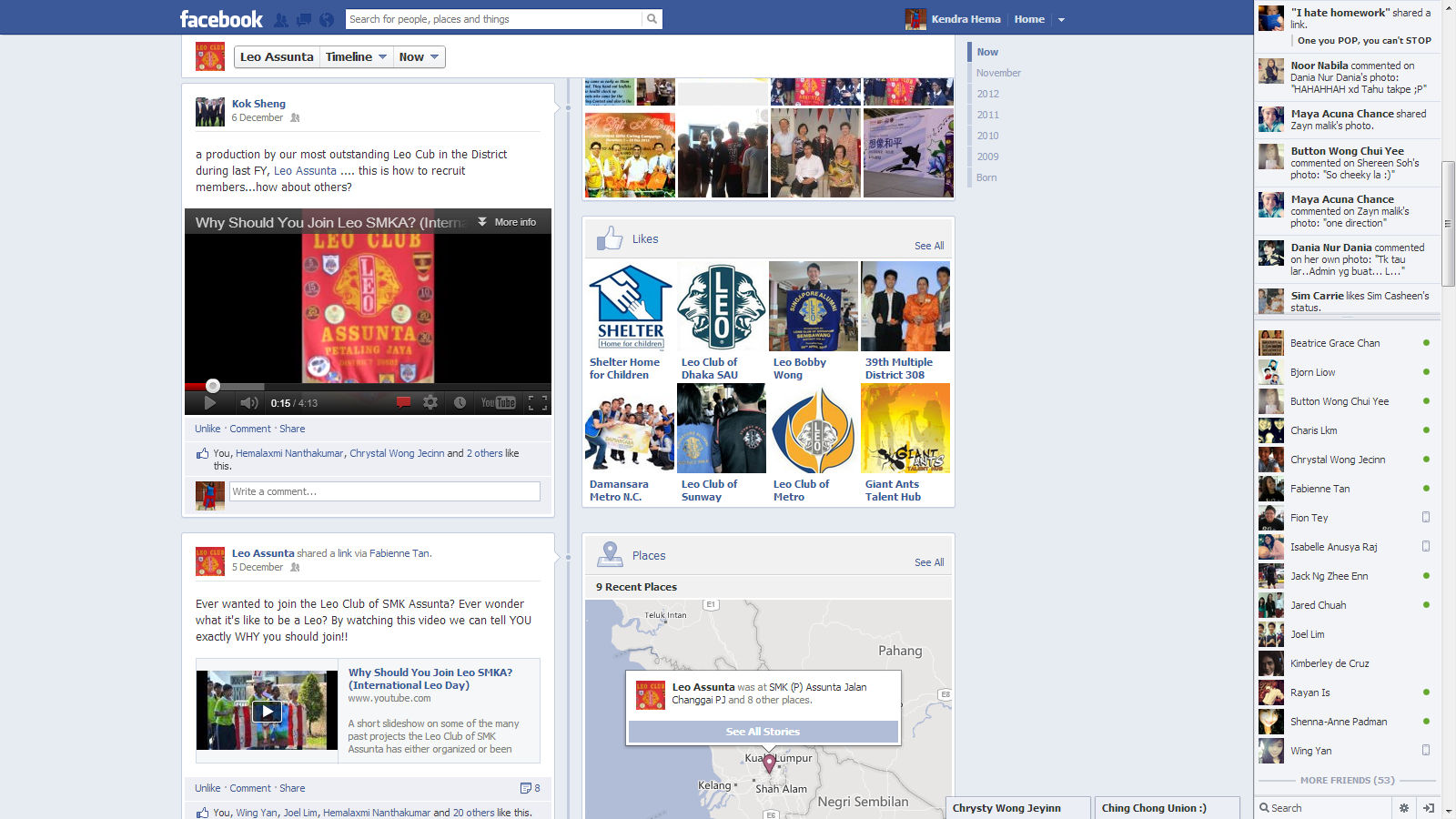The height and width of the screenshot is (819, 1456).
Task: Open Giant Ants Talent Hub thumbnail
Action: click(x=905, y=428)
